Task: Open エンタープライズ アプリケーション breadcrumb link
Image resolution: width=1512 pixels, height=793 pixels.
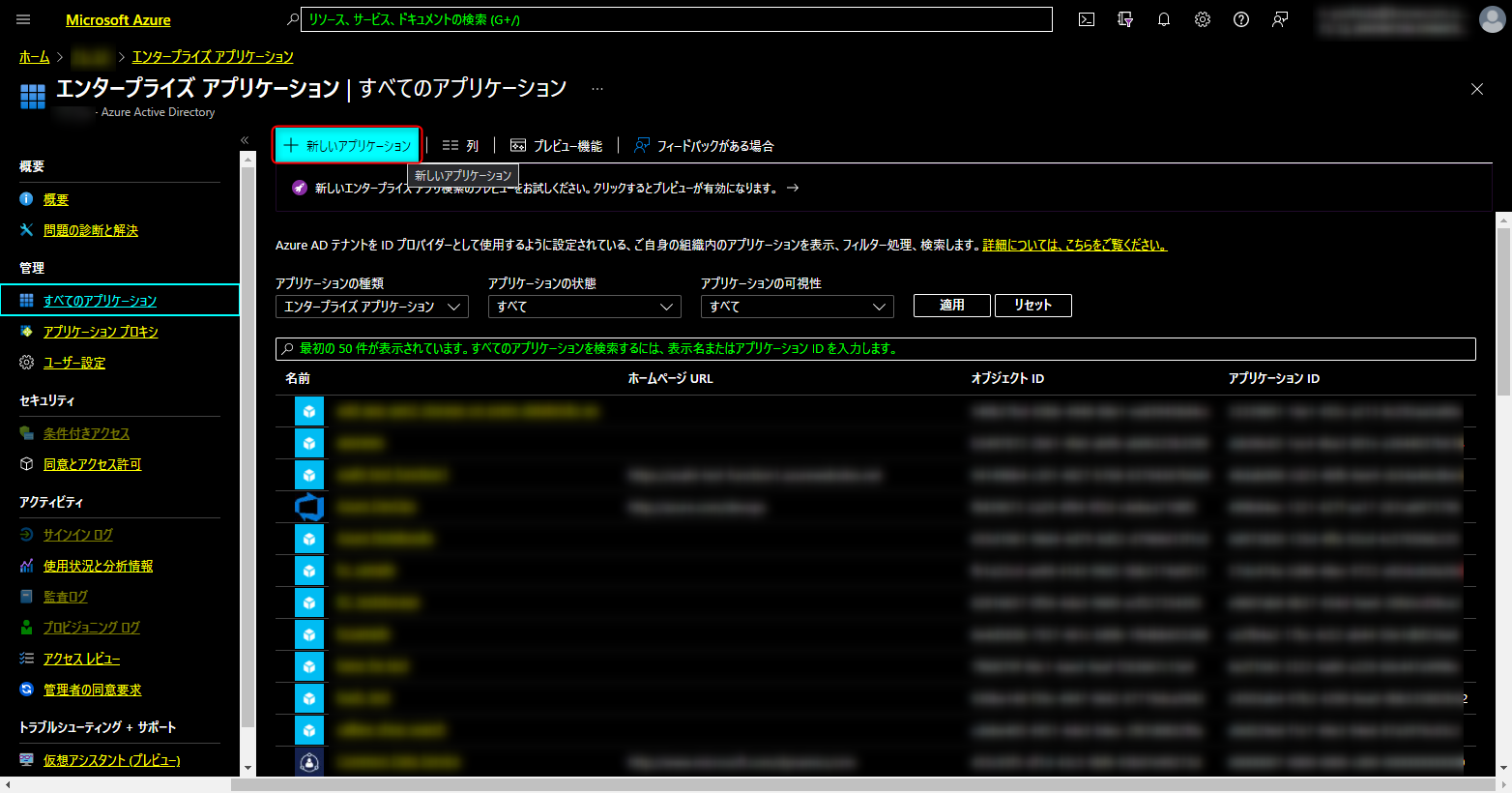Action: point(213,57)
